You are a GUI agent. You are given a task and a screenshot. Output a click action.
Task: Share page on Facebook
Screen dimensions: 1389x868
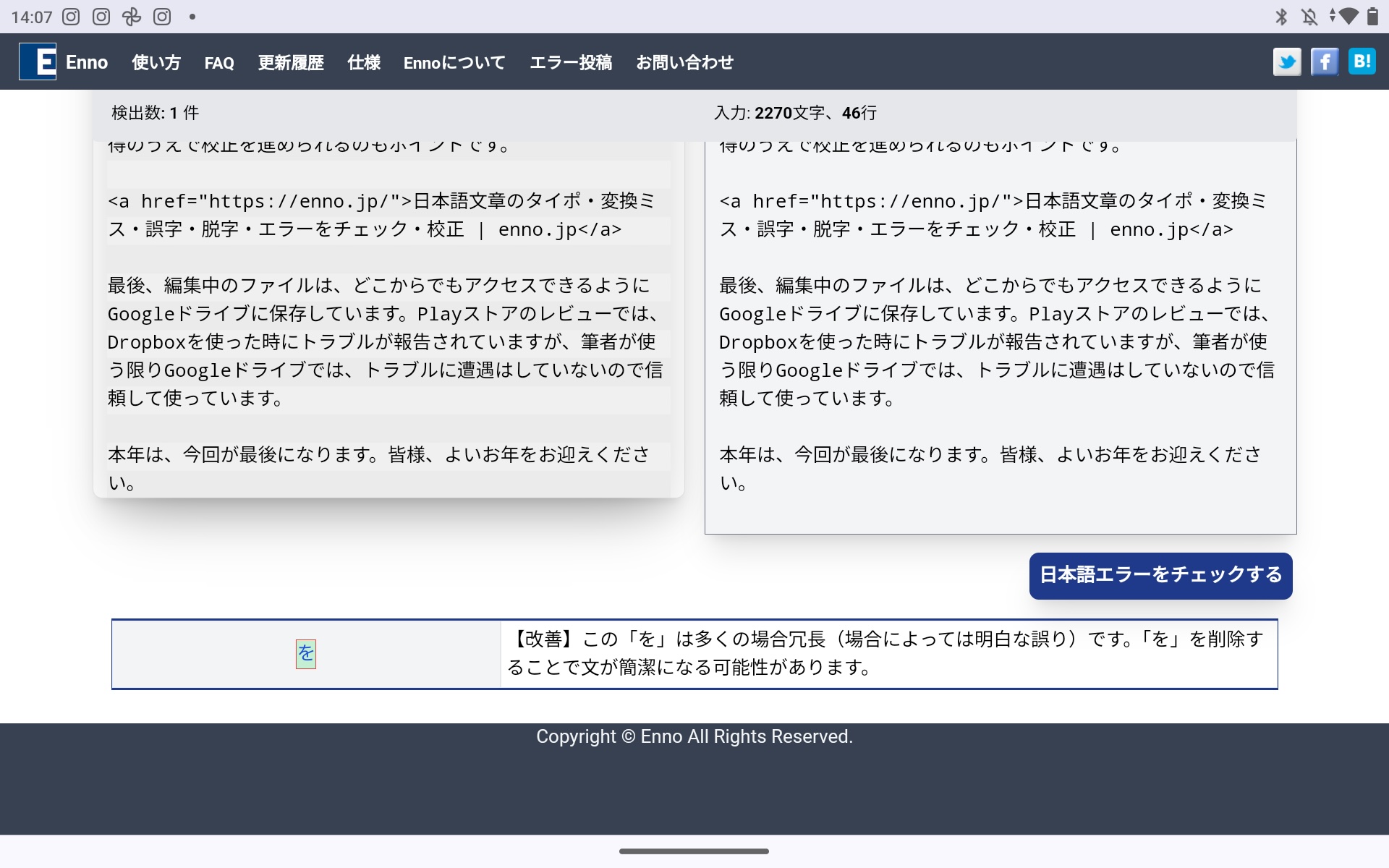[1325, 62]
